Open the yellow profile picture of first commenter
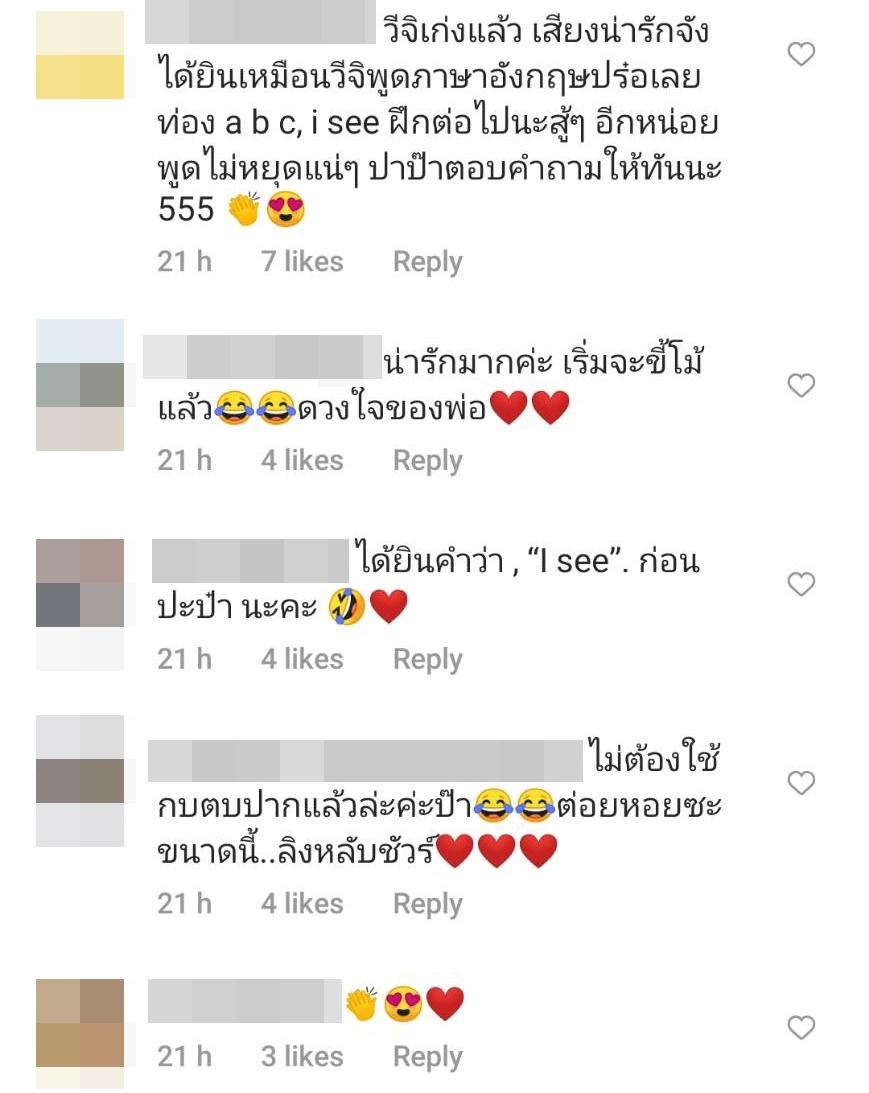869x1093 pixels. (x=80, y=55)
